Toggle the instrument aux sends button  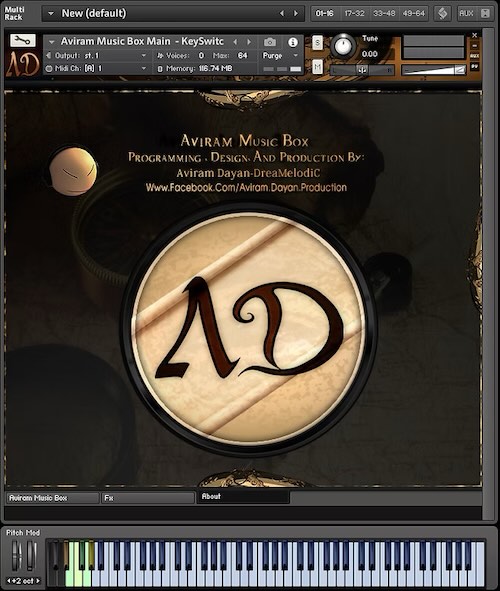pos(474,56)
